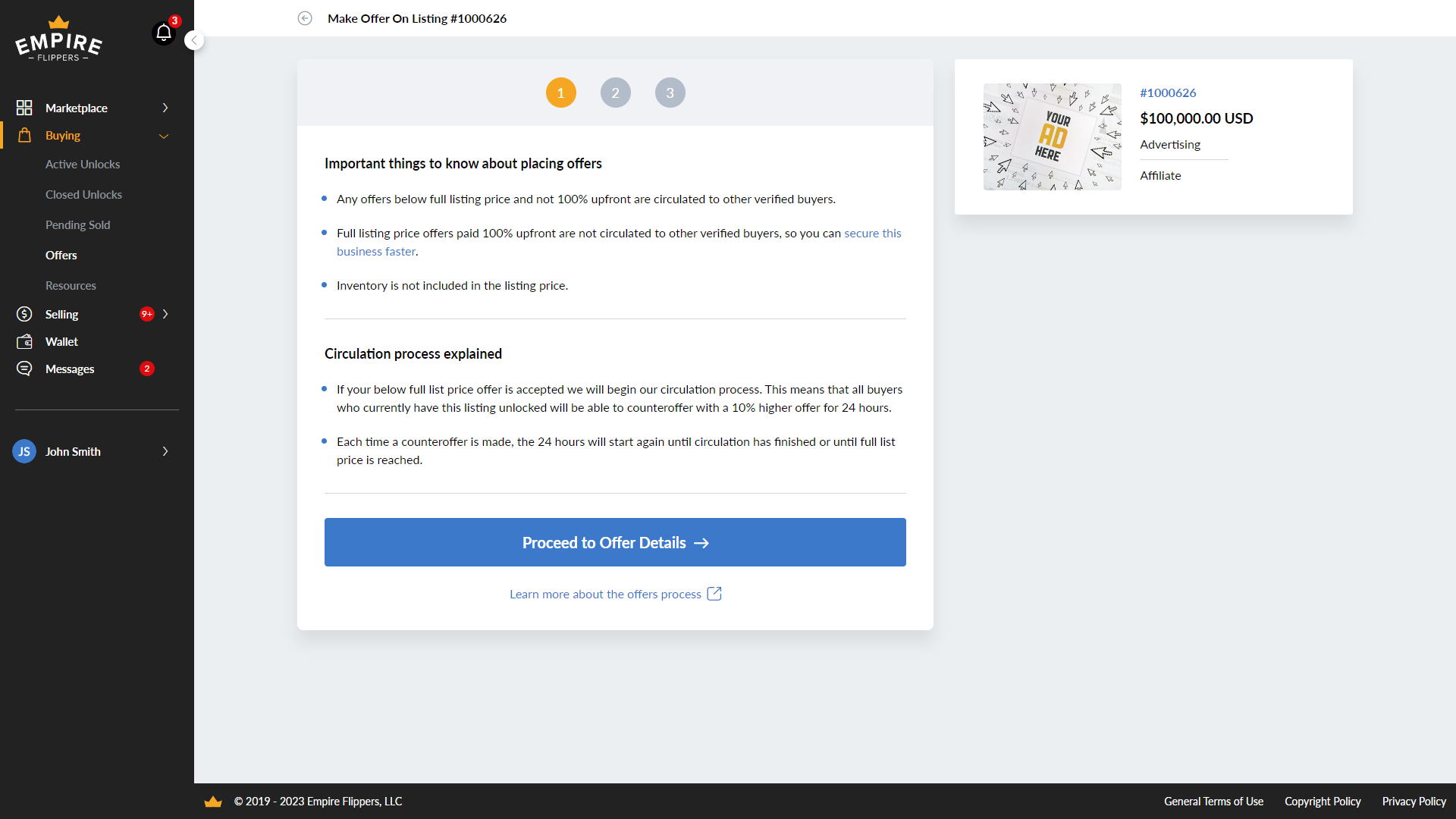Image resolution: width=1456 pixels, height=819 pixels.
Task: Click the John Smith JS avatar
Action: click(x=24, y=451)
